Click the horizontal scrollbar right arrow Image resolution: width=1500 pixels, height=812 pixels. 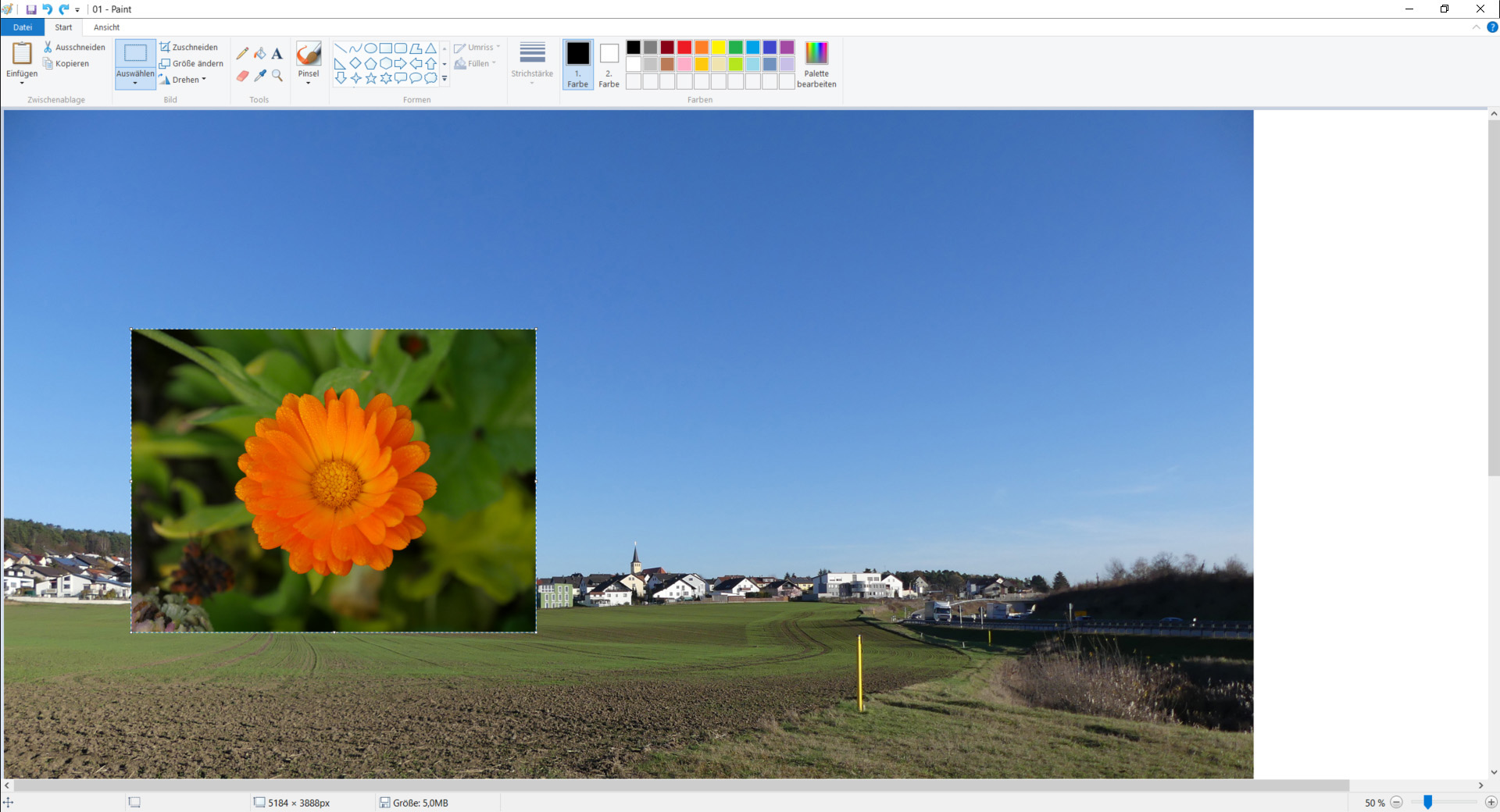[x=1480, y=785]
